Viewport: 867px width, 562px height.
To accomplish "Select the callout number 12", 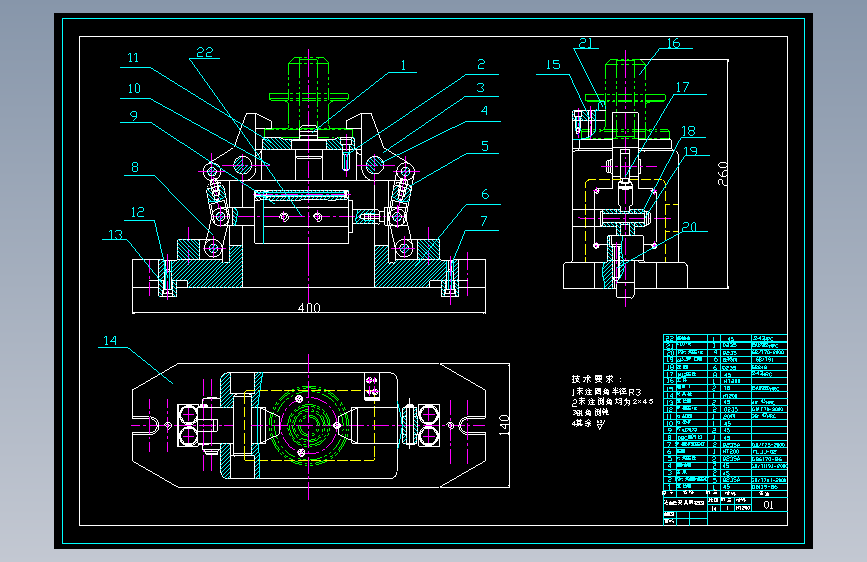I will [x=138, y=212].
